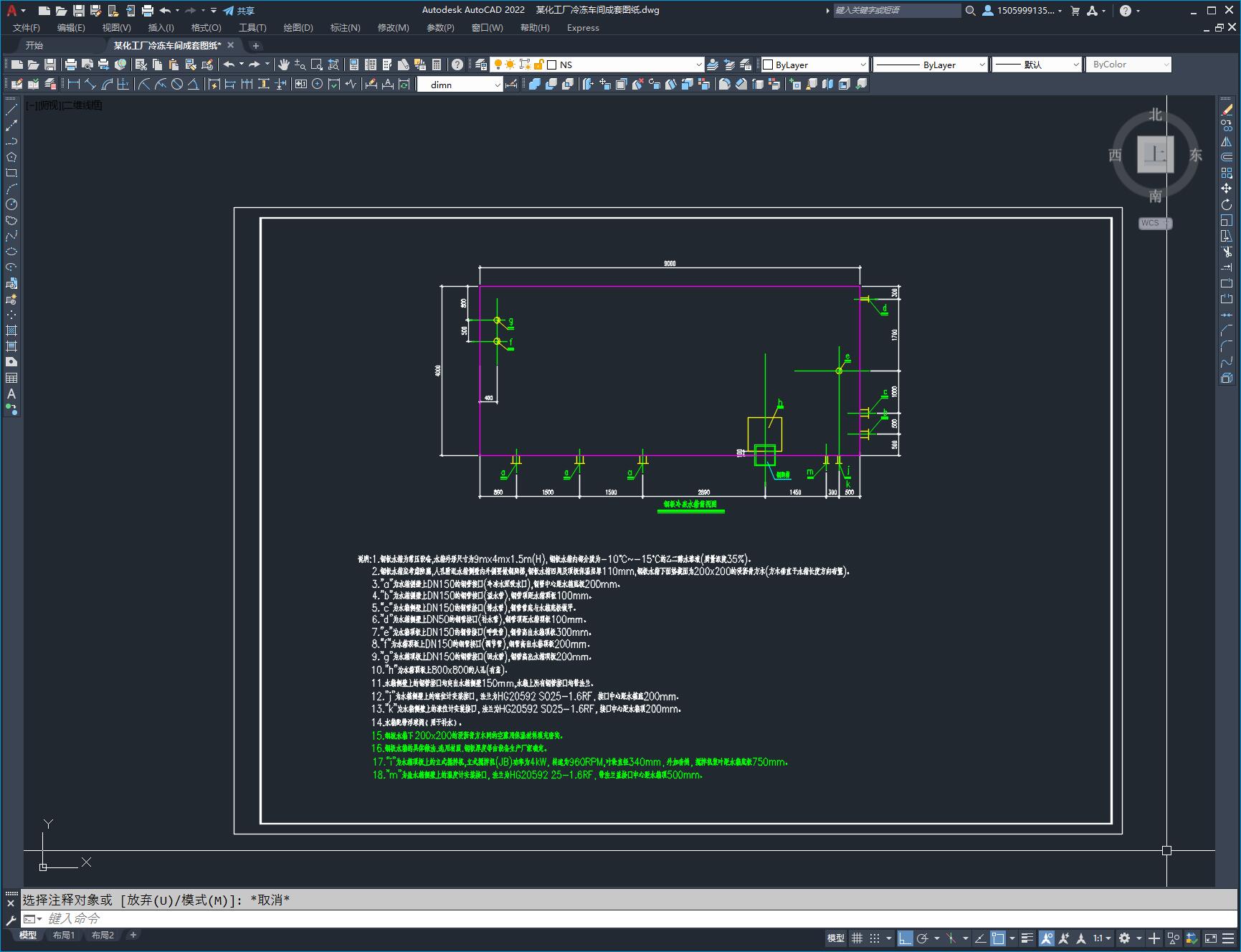
Task: Select the Multiline Text tool
Action: pos(11,394)
